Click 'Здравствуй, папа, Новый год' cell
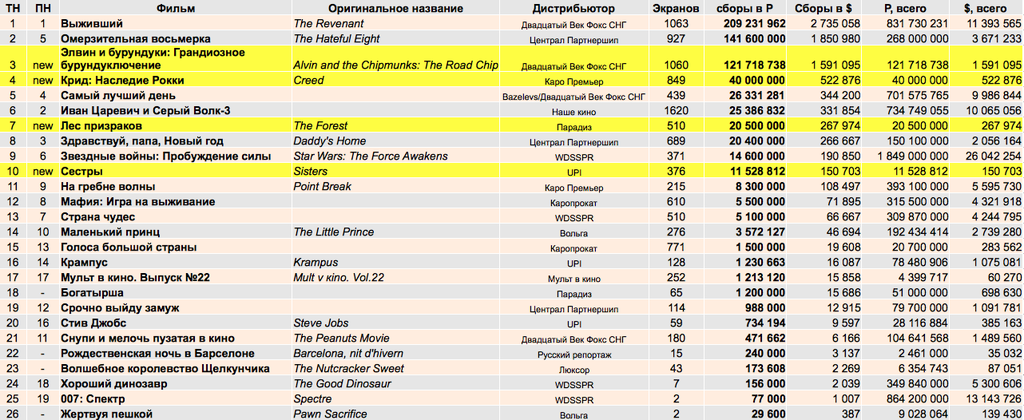This screenshot has height=420, width=1024. pos(142,141)
